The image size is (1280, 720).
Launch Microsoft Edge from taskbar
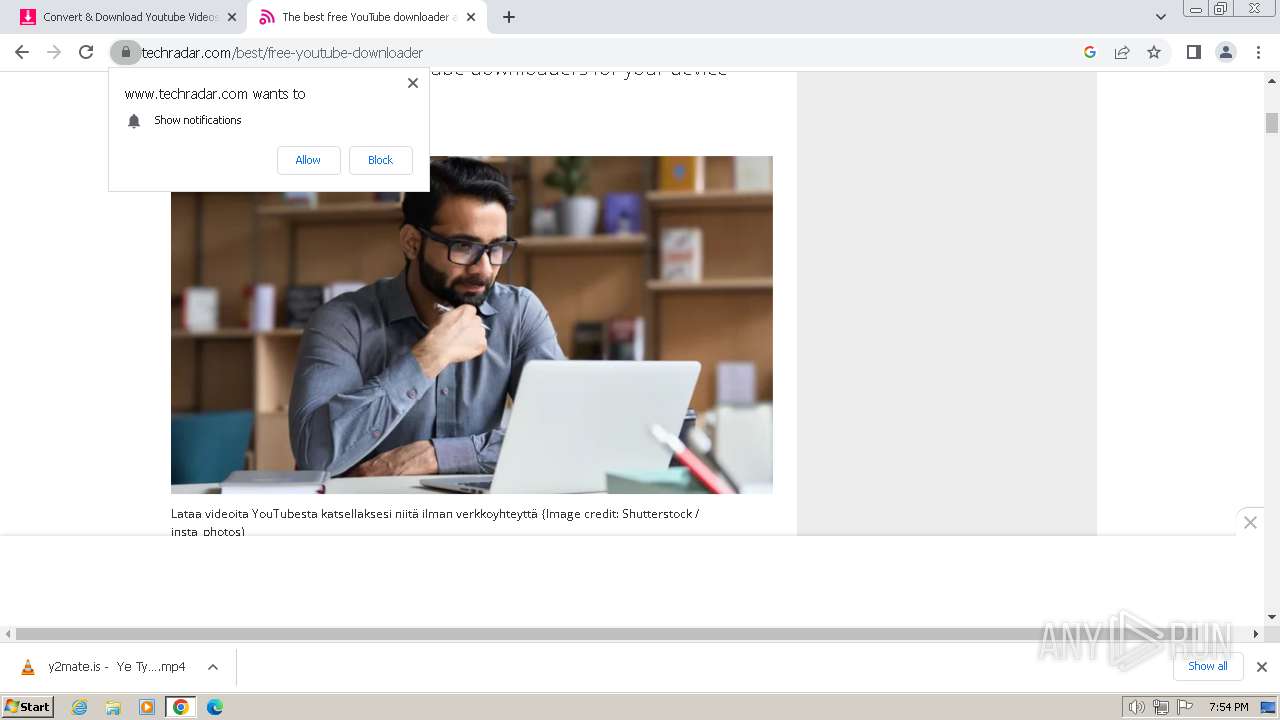coord(215,707)
